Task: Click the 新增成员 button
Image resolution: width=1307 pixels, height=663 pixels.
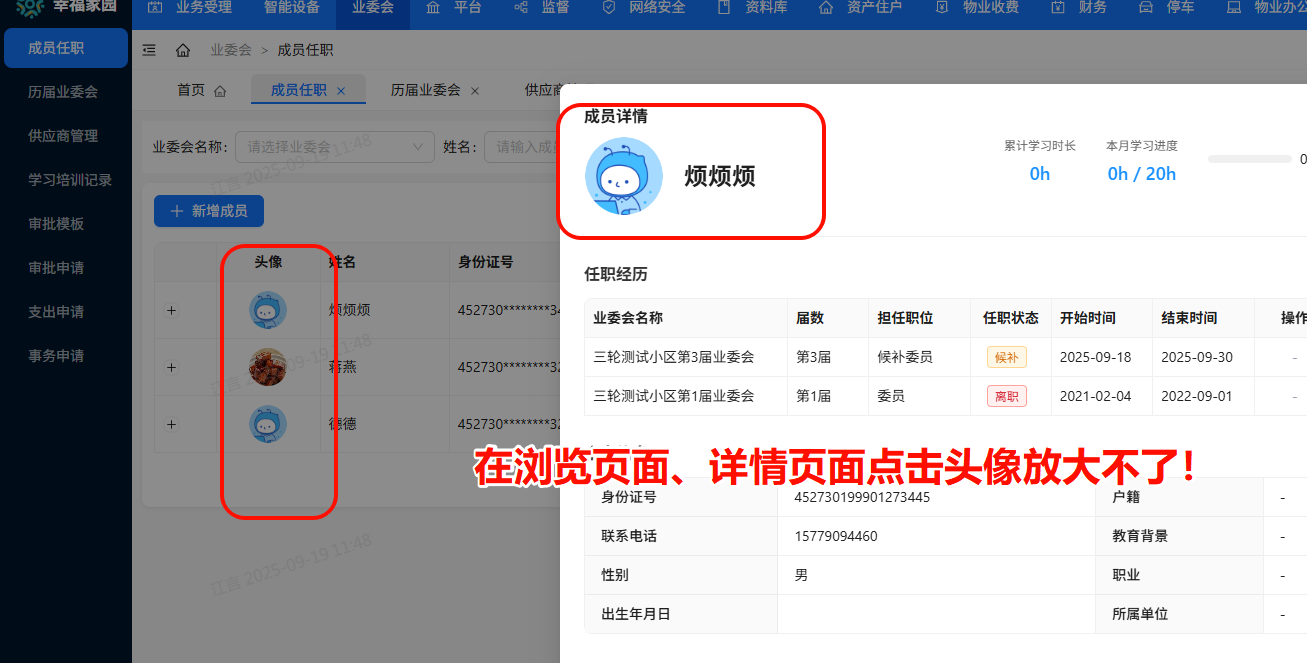Action: [x=208, y=211]
